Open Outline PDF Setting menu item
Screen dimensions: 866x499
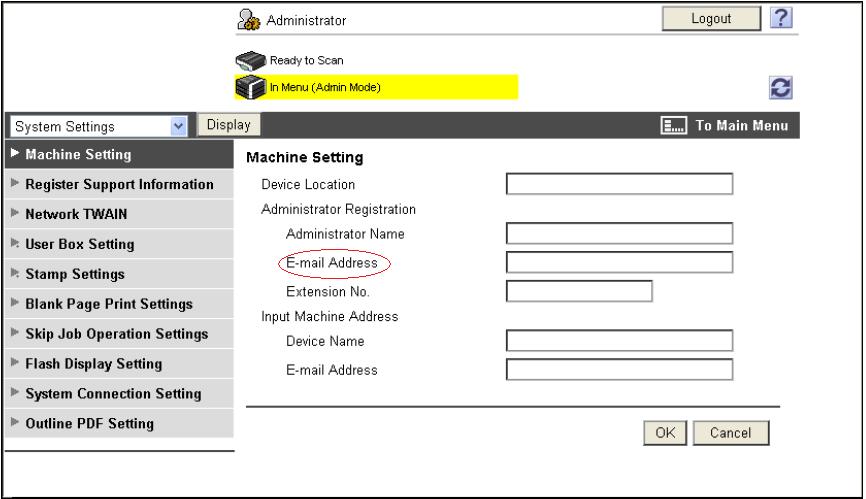coord(119,423)
